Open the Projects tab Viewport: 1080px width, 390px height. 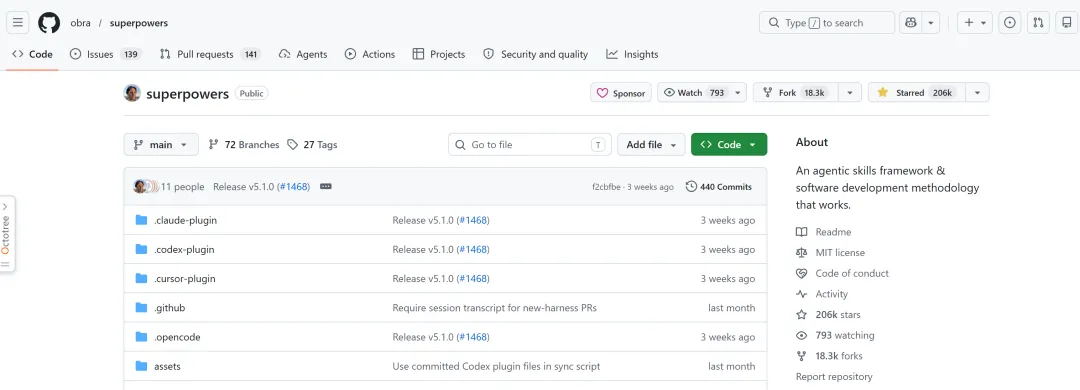click(439, 54)
